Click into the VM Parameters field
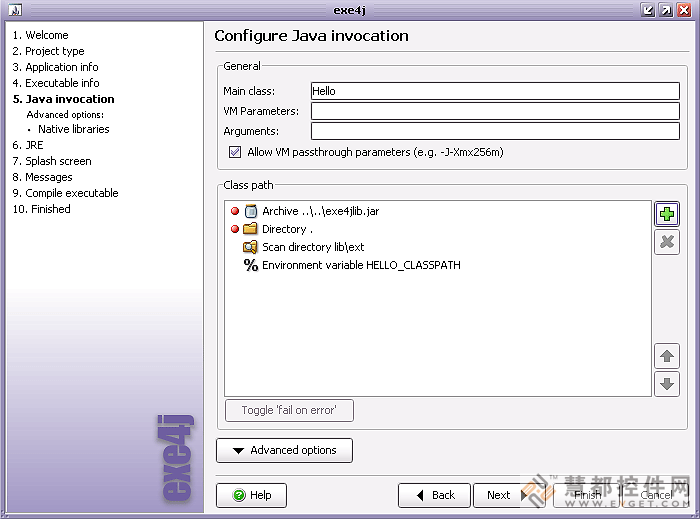Image resolution: width=700 pixels, height=519 pixels. (495, 111)
